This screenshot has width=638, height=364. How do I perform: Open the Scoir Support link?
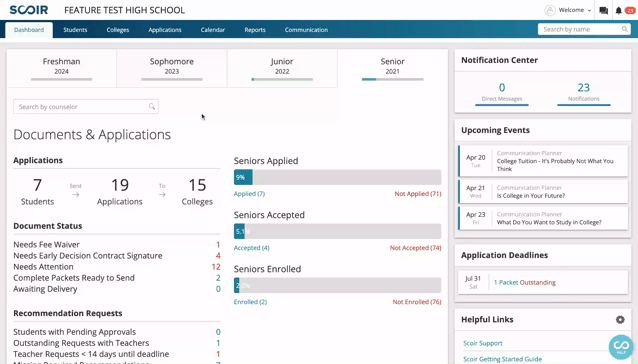click(483, 343)
